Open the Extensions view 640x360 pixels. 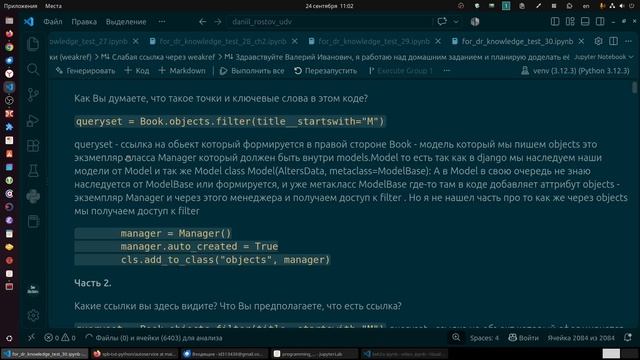point(33,146)
